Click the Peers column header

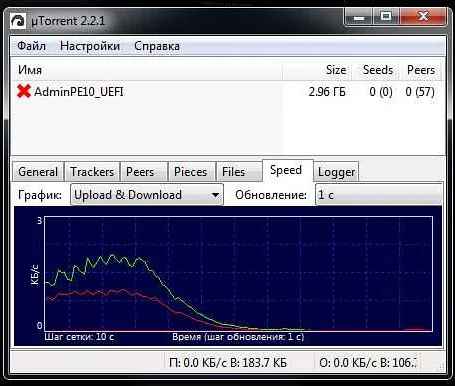(420, 70)
